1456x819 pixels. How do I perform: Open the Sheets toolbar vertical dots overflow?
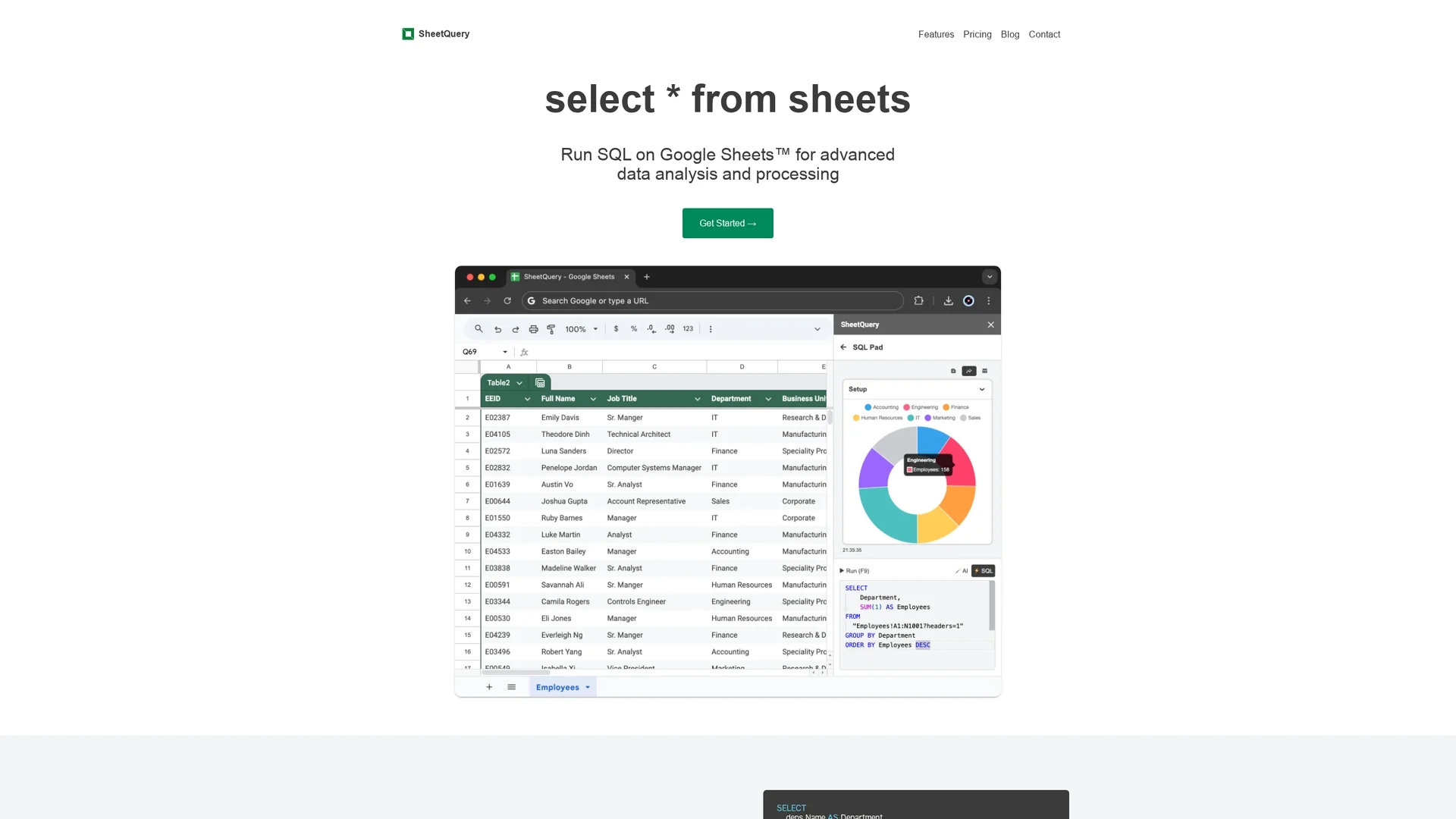711,329
